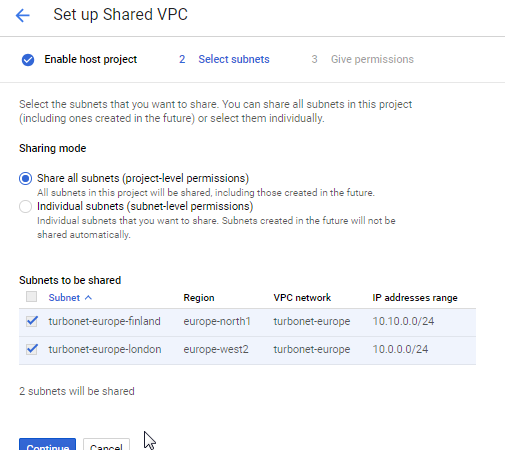Viewport: 505px width, 450px height.
Task: Click the VPC network column header
Action: coord(302,298)
